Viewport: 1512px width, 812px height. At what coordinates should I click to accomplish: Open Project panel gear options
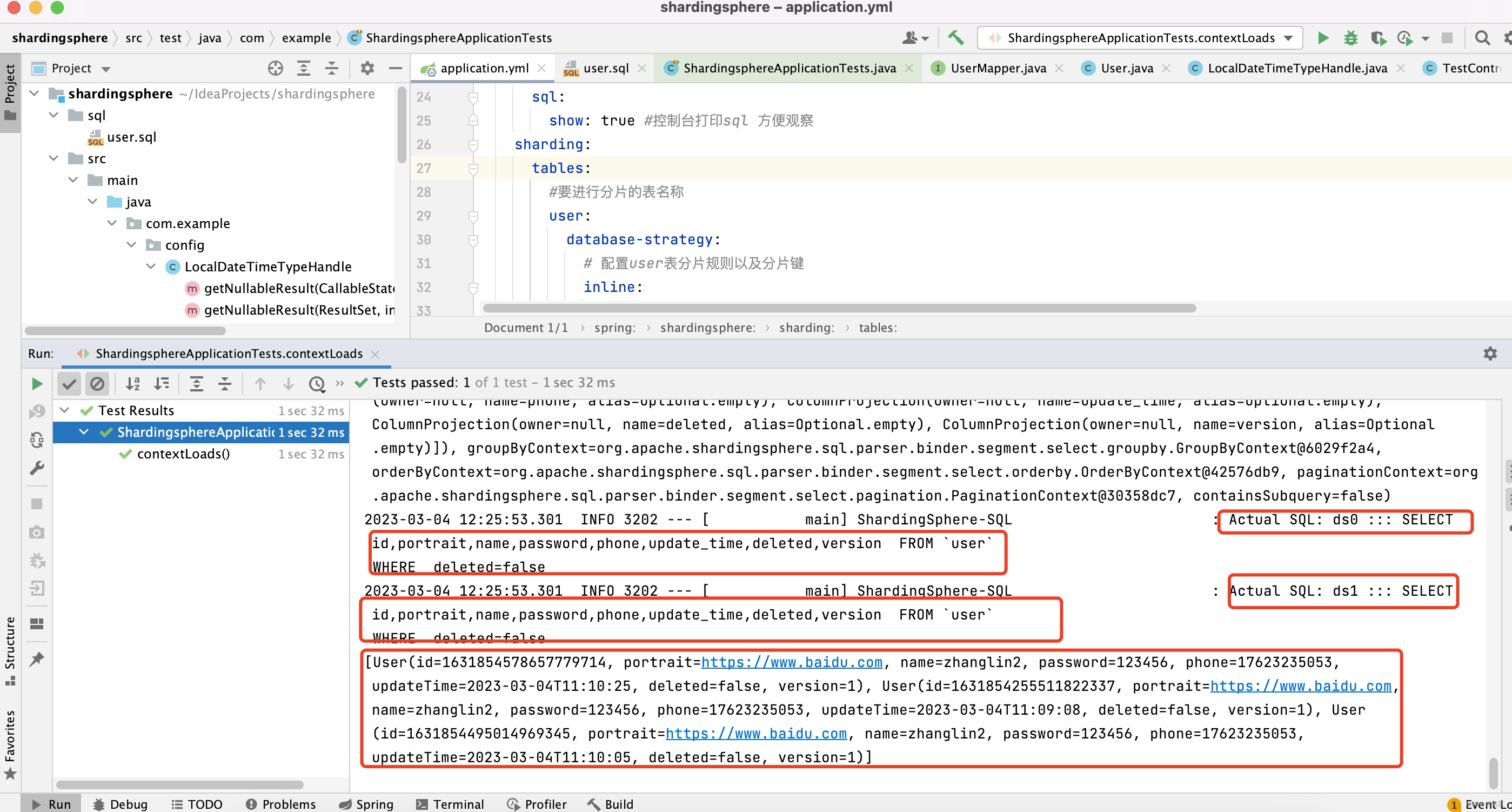tap(367, 68)
